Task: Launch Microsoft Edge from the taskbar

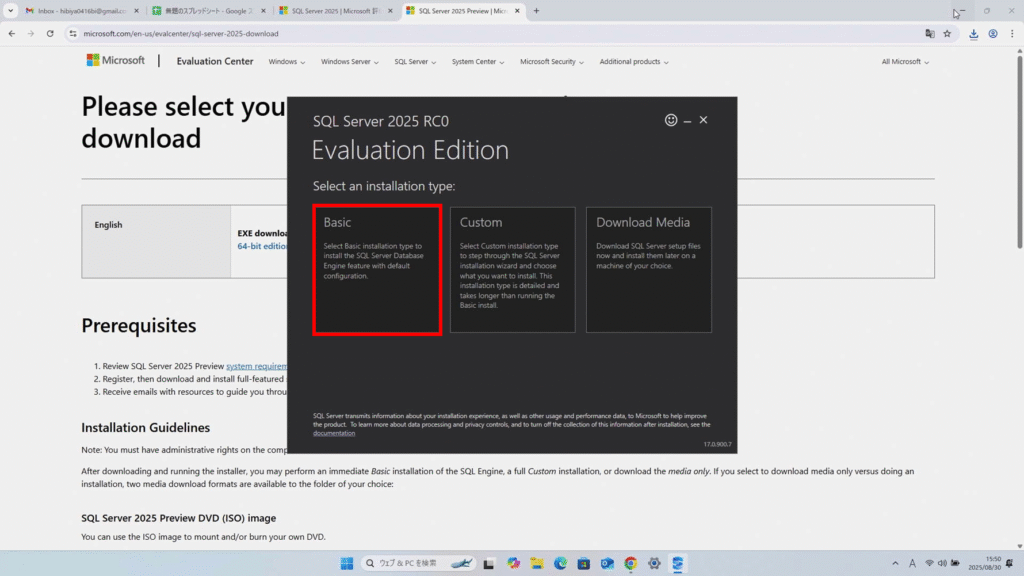Action: pyautogui.click(x=560, y=563)
